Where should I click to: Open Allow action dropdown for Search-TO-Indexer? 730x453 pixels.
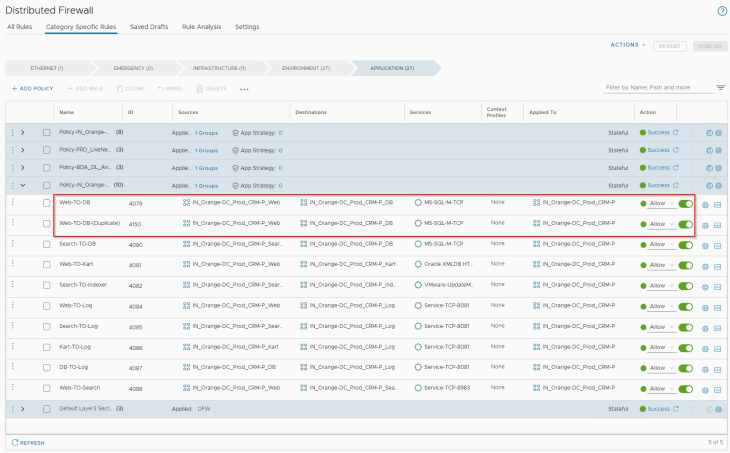click(661, 286)
